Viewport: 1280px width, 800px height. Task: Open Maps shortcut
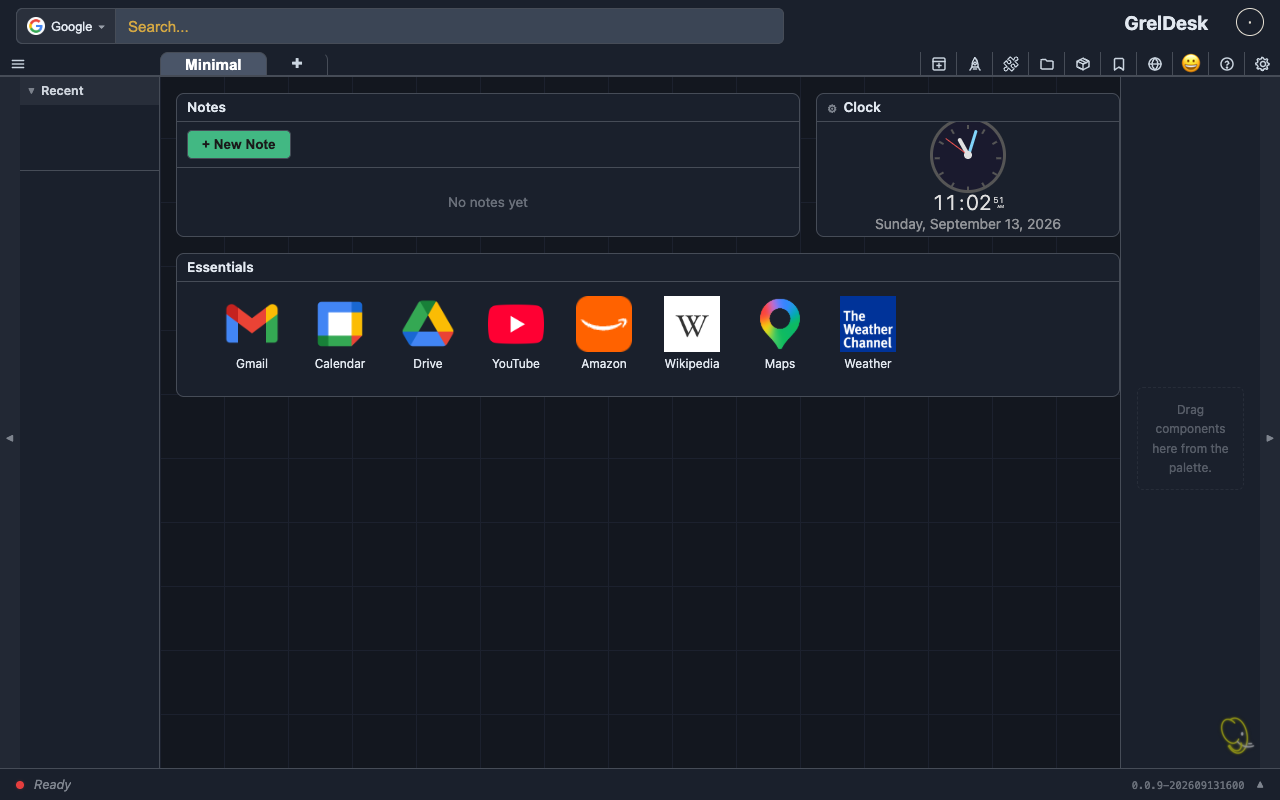780,335
